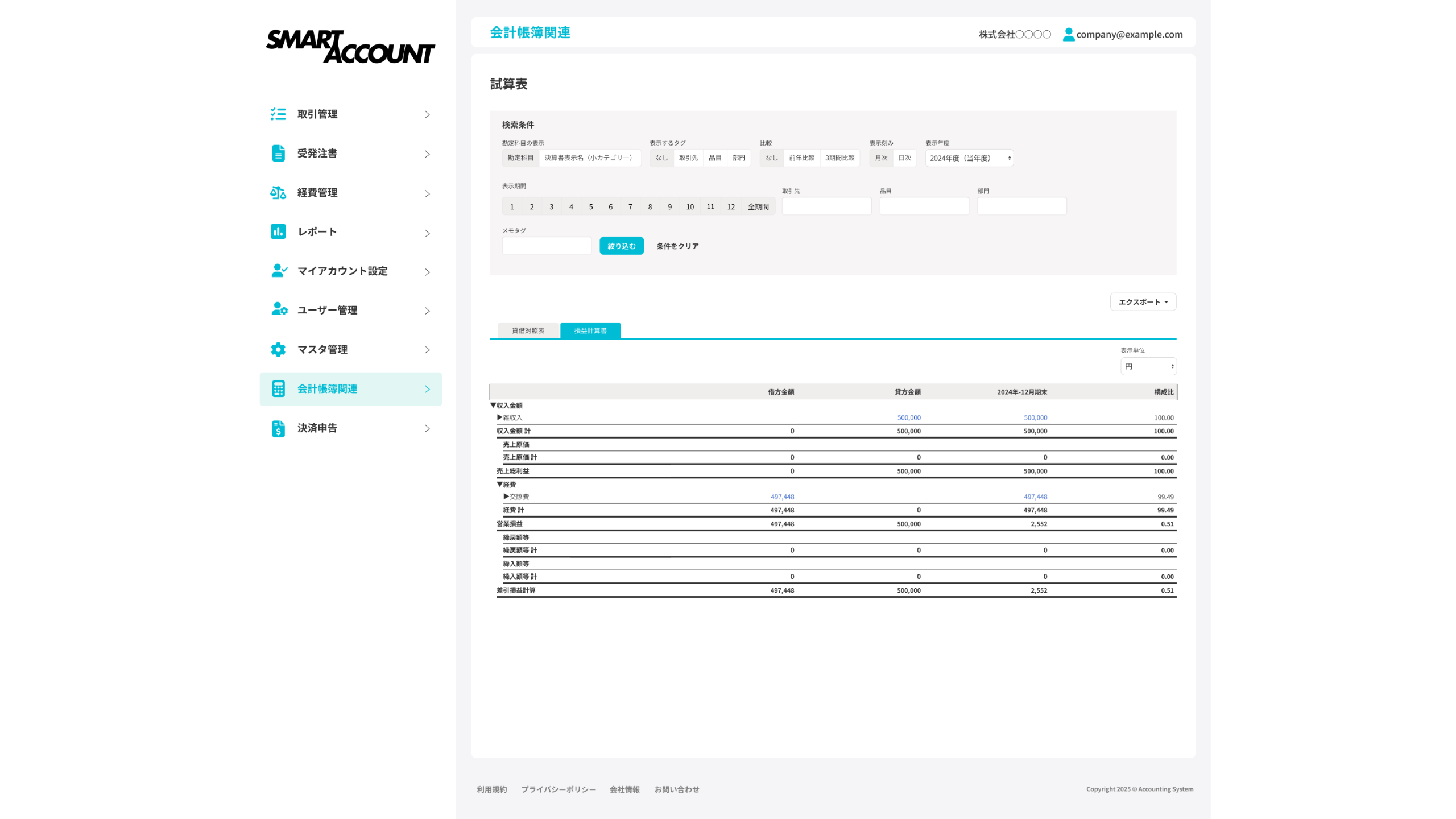Click the マイアカウント設定 user check icon
The image size is (1456, 819).
[x=279, y=271]
